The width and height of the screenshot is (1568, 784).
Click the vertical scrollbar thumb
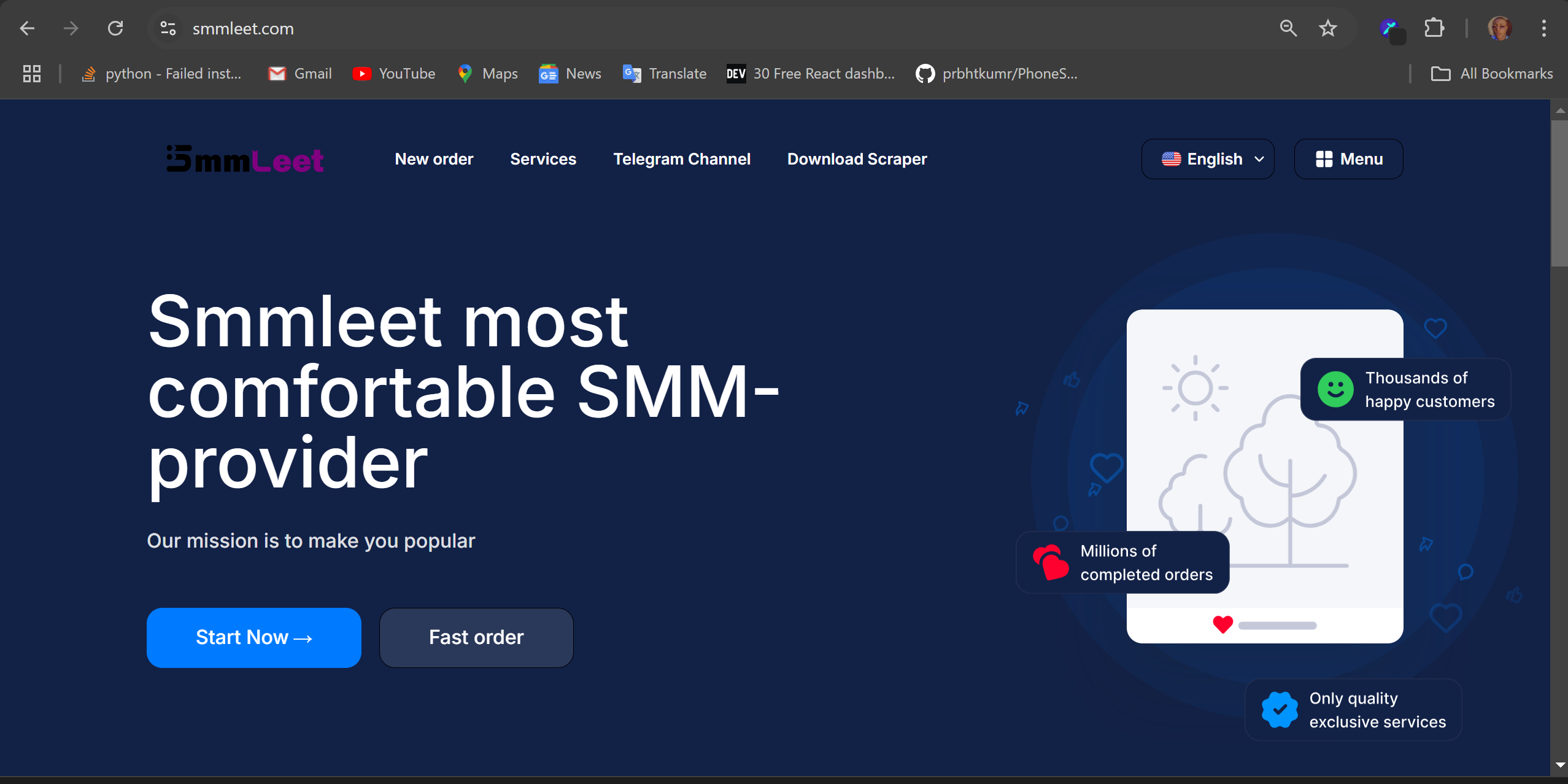point(1559,193)
